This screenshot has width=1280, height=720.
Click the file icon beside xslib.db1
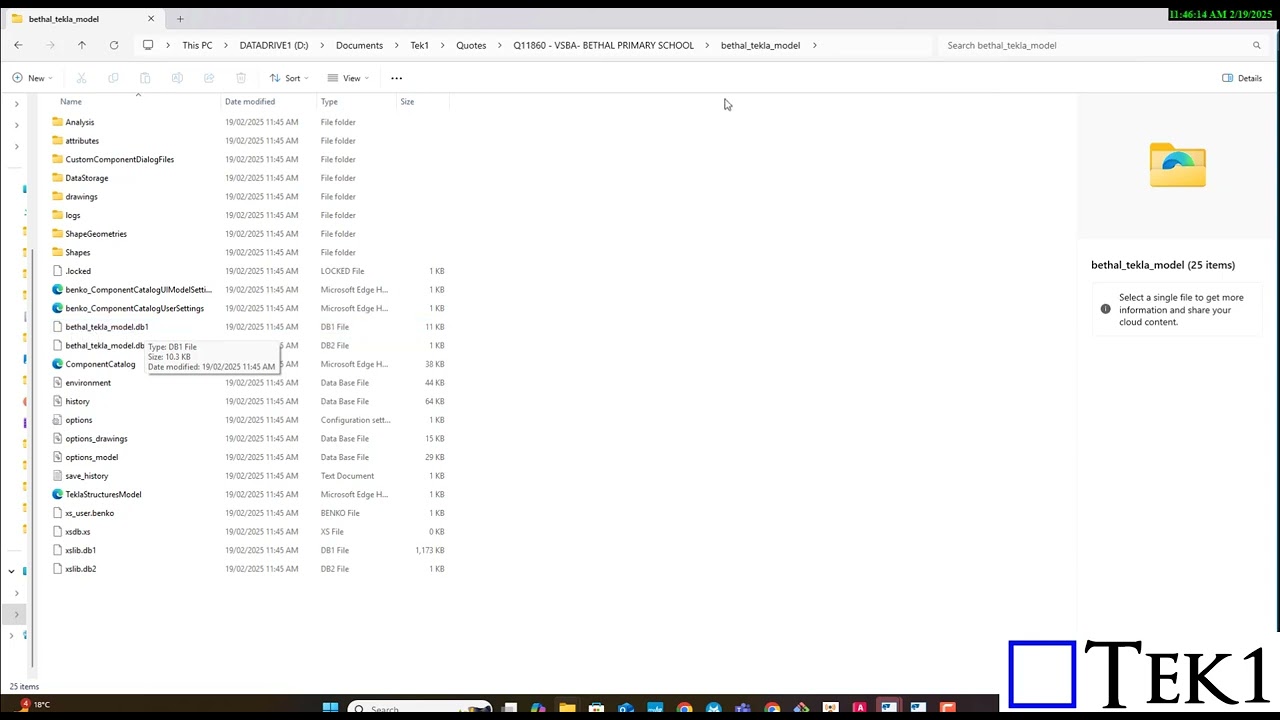click(x=57, y=550)
